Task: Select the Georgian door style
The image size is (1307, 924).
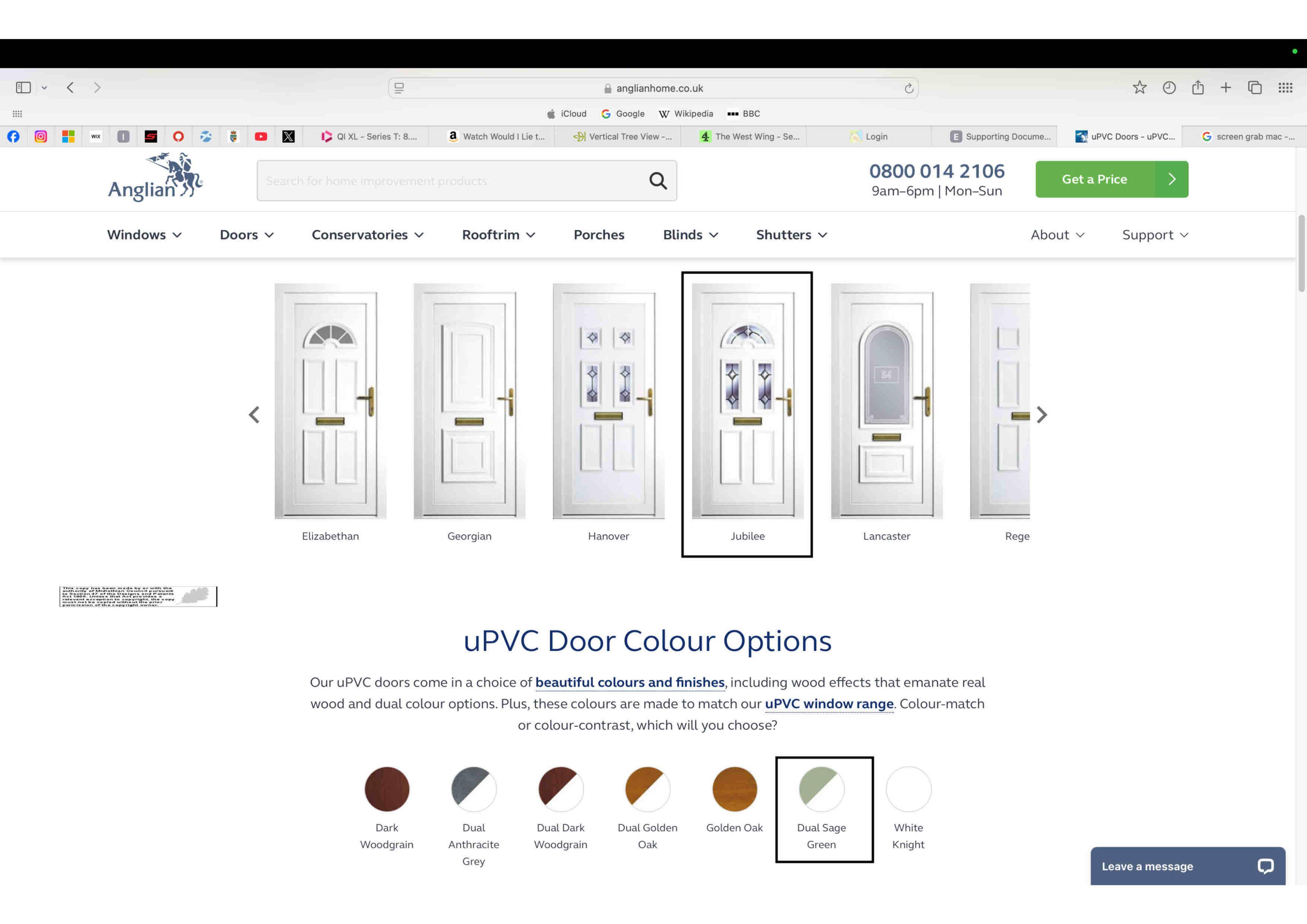Action: pos(469,413)
